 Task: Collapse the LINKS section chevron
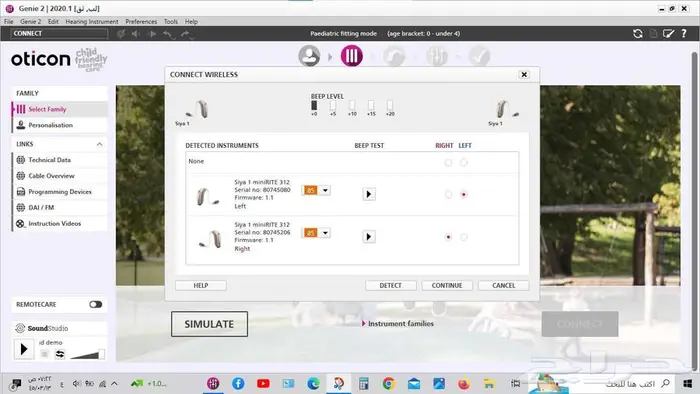99,144
